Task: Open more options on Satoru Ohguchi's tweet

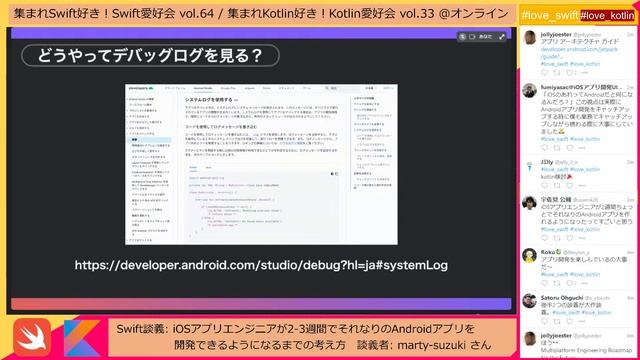Action: point(582,321)
